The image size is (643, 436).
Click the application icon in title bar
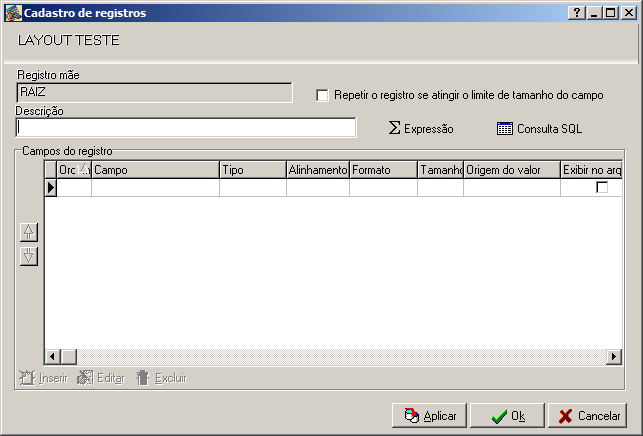13,13
